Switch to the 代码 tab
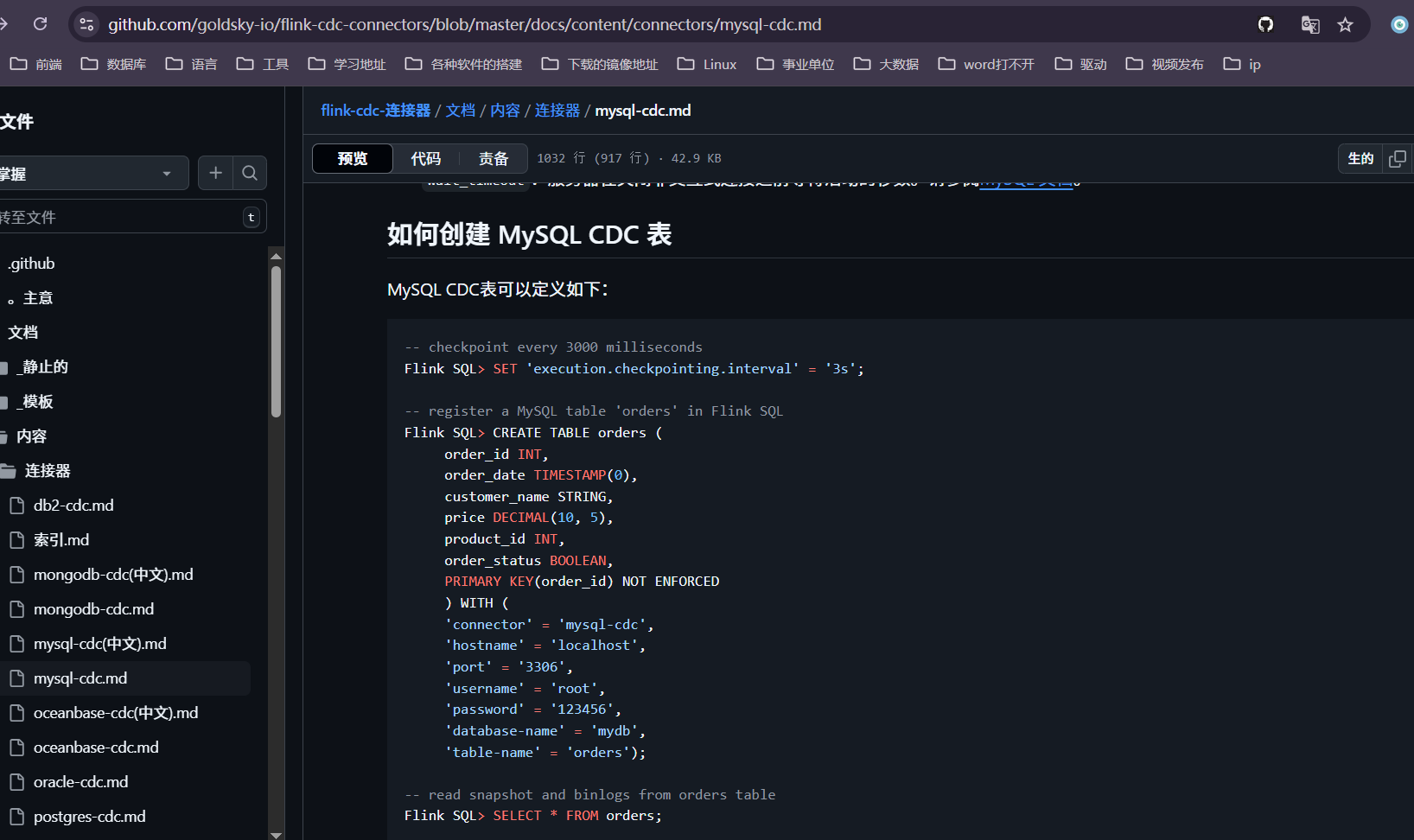This screenshot has height=840, width=1414. (424, 158)
